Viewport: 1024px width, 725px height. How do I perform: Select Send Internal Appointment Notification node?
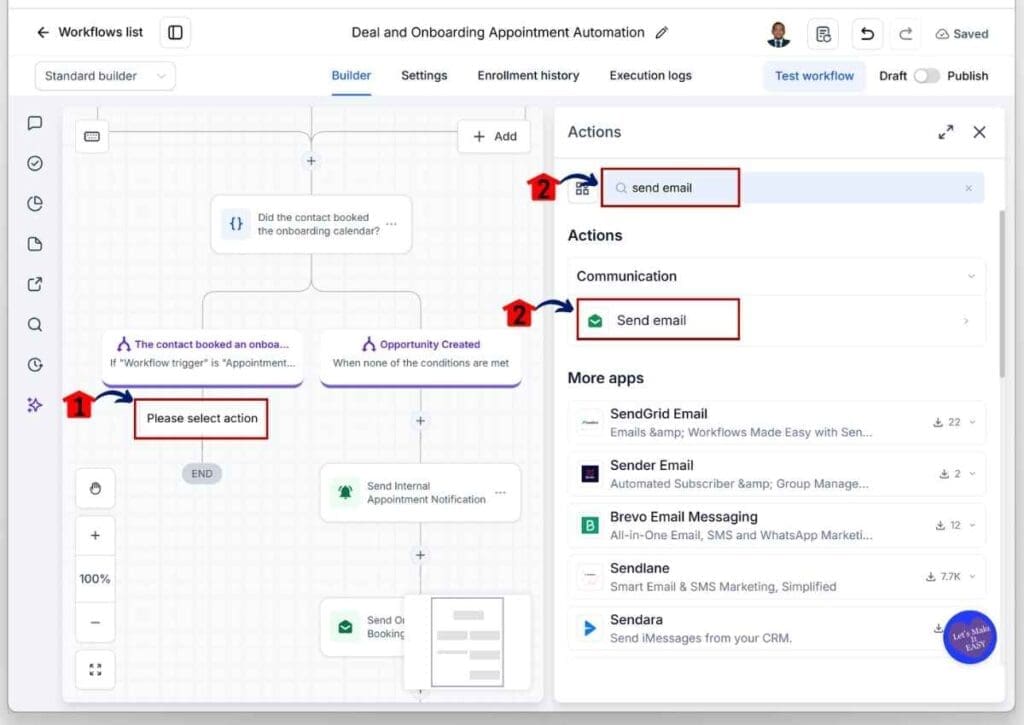[x=421, y=493]
